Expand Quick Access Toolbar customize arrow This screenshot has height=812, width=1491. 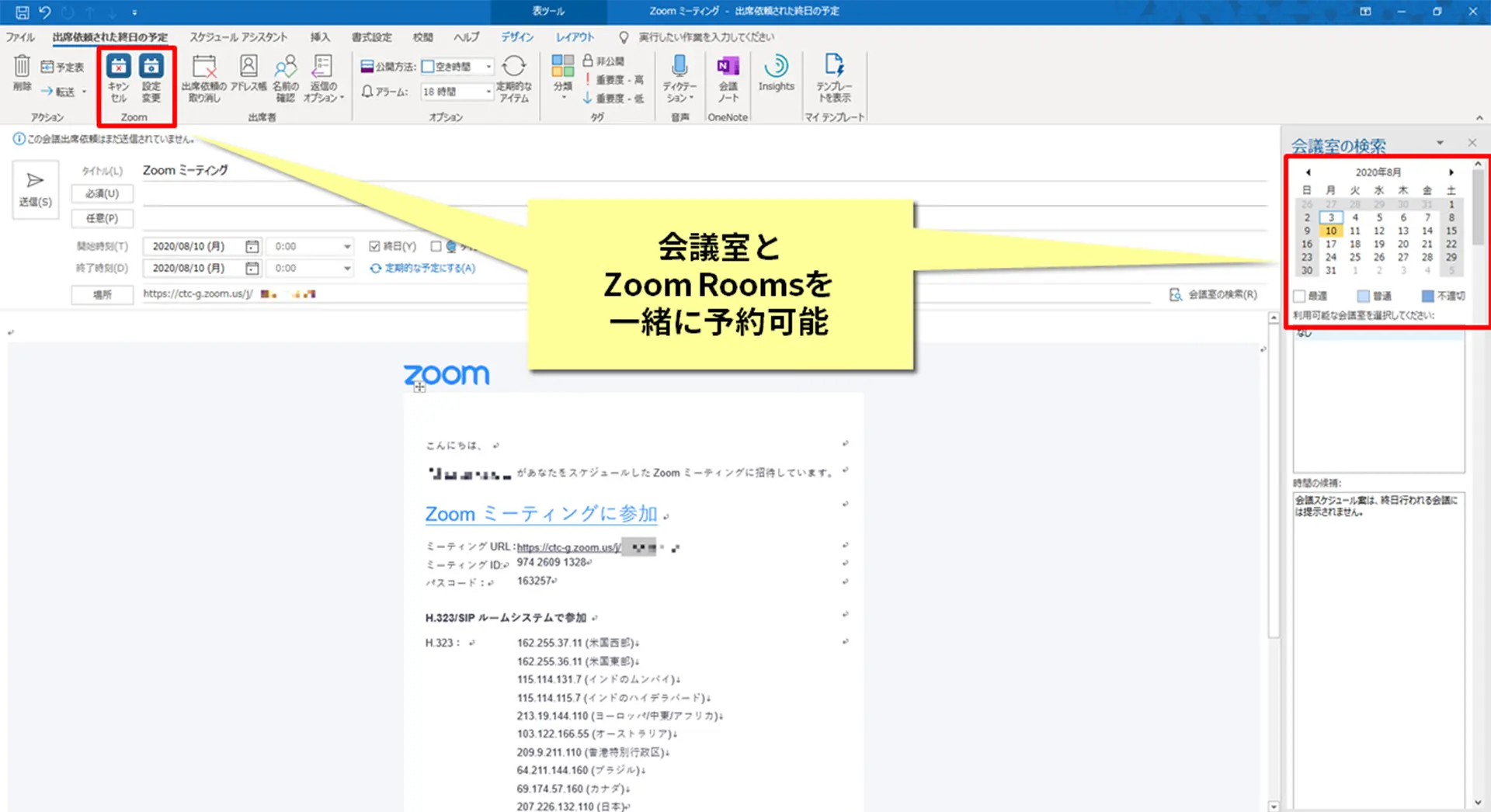(x=134, y=12)
